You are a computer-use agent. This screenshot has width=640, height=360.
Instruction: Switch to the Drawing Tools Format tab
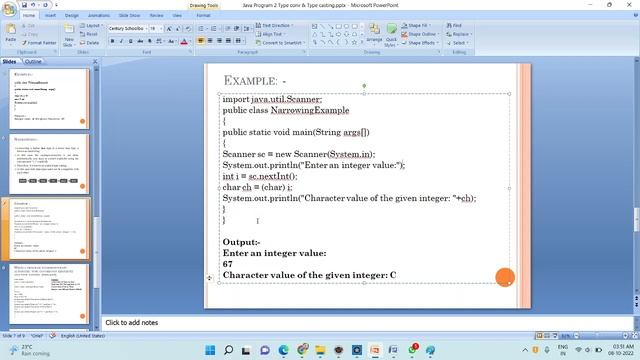203,15
